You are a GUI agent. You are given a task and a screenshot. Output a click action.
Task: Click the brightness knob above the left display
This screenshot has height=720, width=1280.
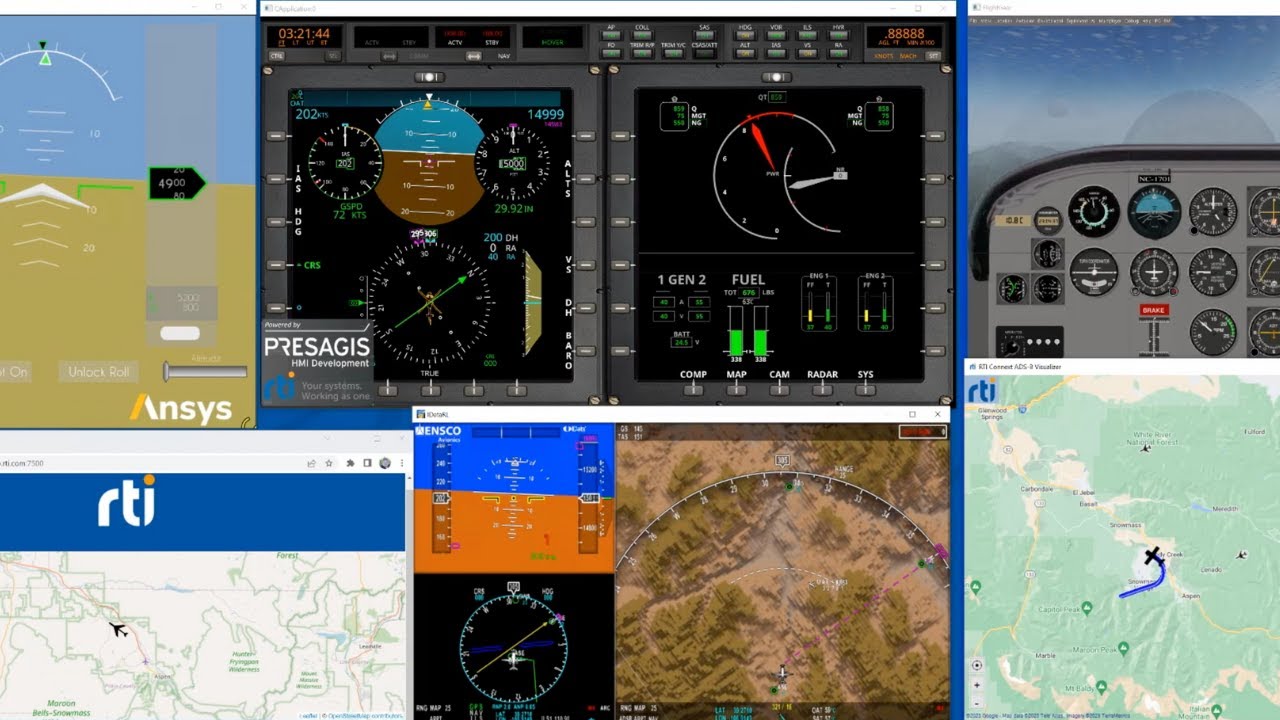[429, 77]
